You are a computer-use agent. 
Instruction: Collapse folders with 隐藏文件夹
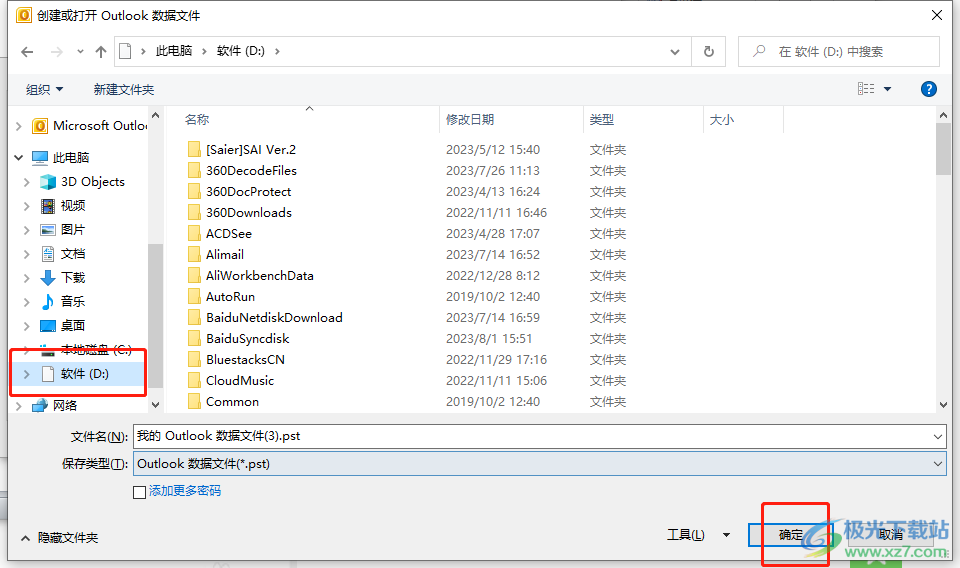[x=59, y=537]
